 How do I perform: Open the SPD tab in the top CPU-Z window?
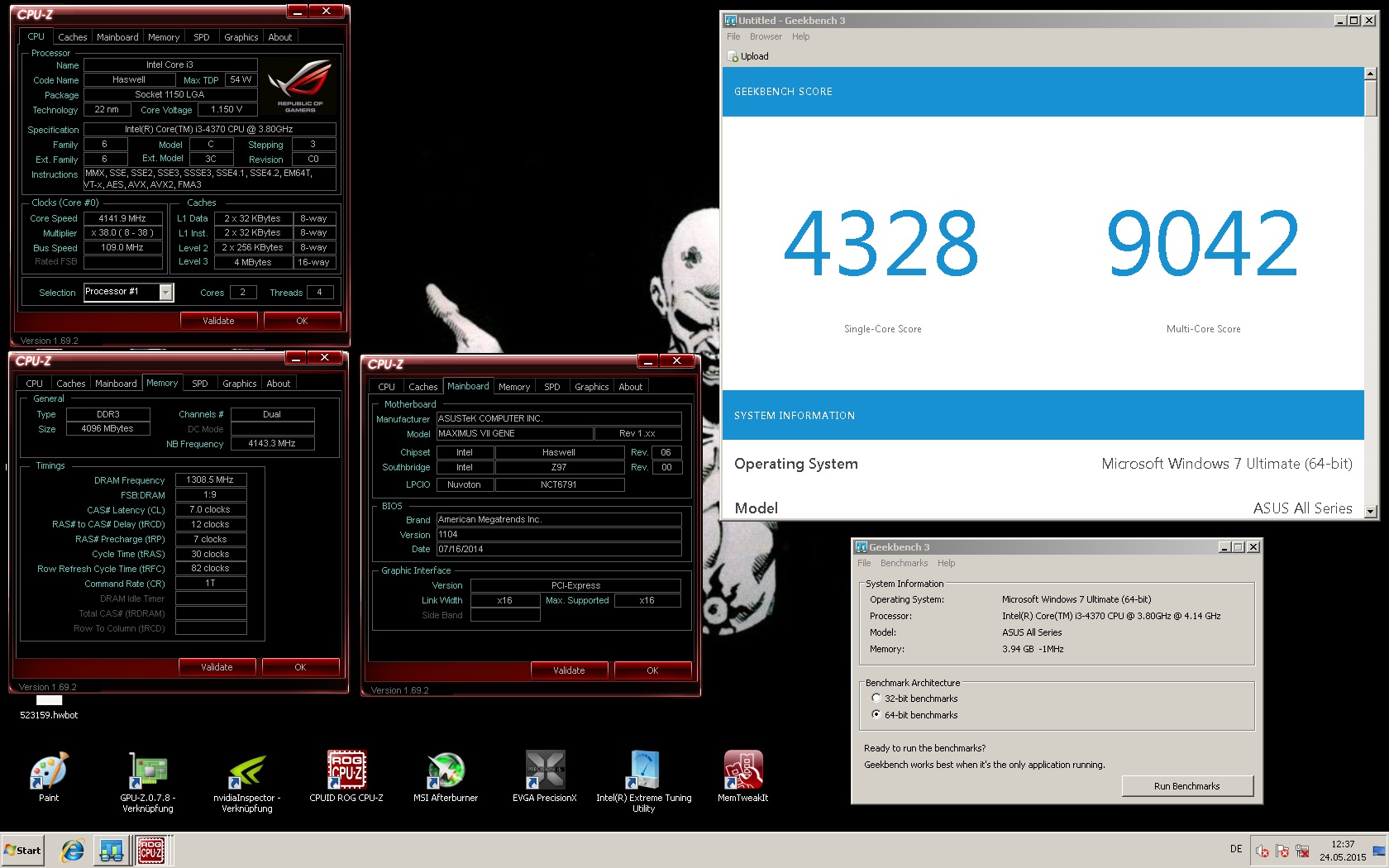202,37
